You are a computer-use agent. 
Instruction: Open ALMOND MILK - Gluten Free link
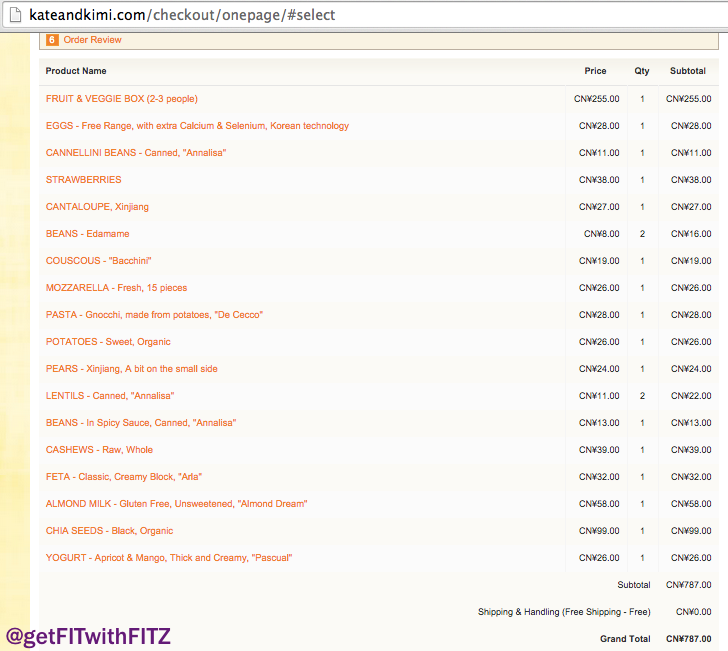tap(176, 504)
